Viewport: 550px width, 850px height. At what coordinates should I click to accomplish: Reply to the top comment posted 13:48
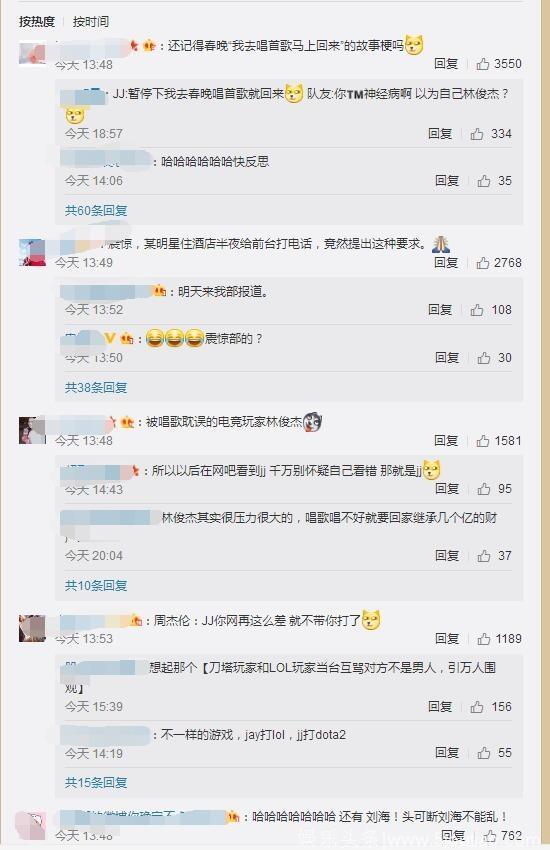click(x=446, y=64)
